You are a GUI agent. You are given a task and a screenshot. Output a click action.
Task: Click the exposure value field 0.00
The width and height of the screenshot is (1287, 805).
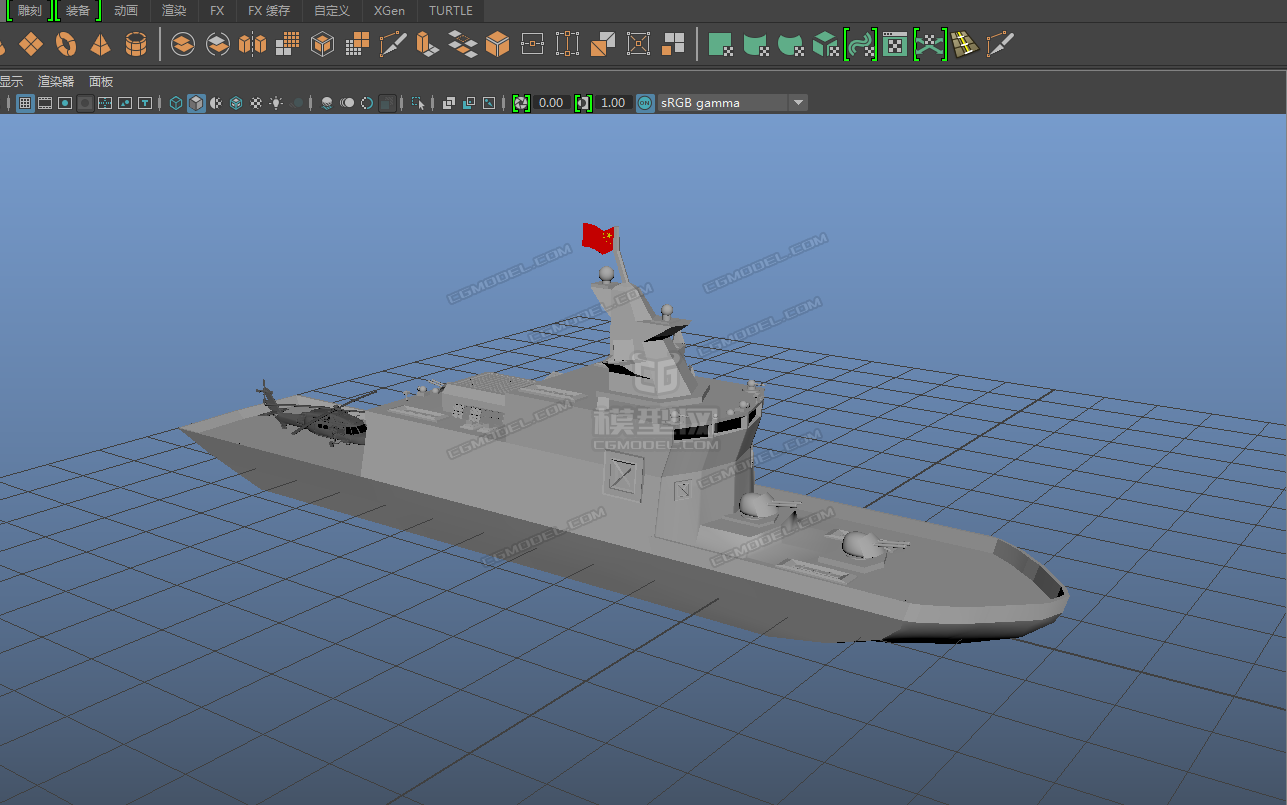(551, 103)
